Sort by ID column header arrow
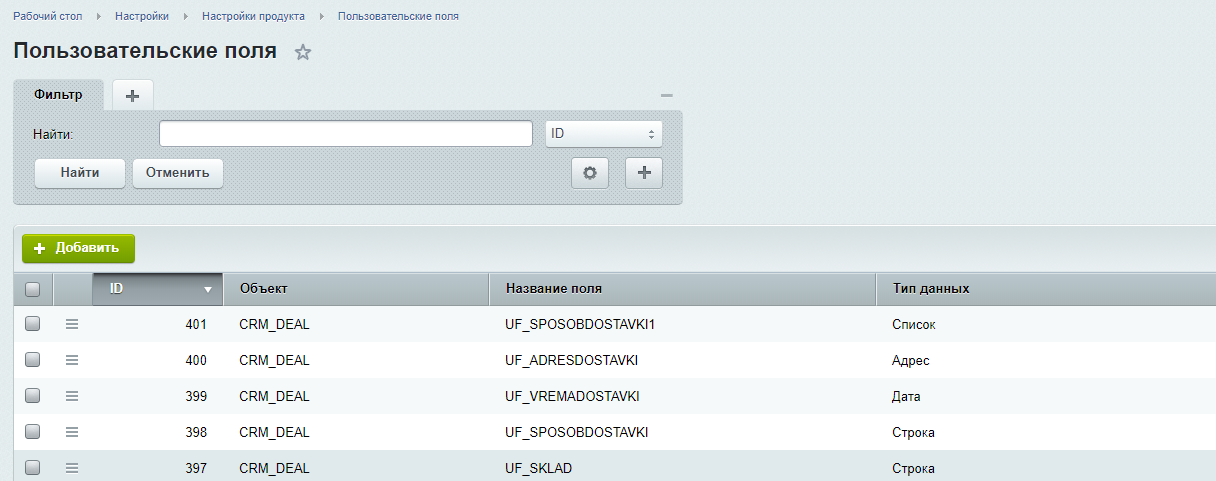This screenshot has width=1216, height=481. click(208, 289)
